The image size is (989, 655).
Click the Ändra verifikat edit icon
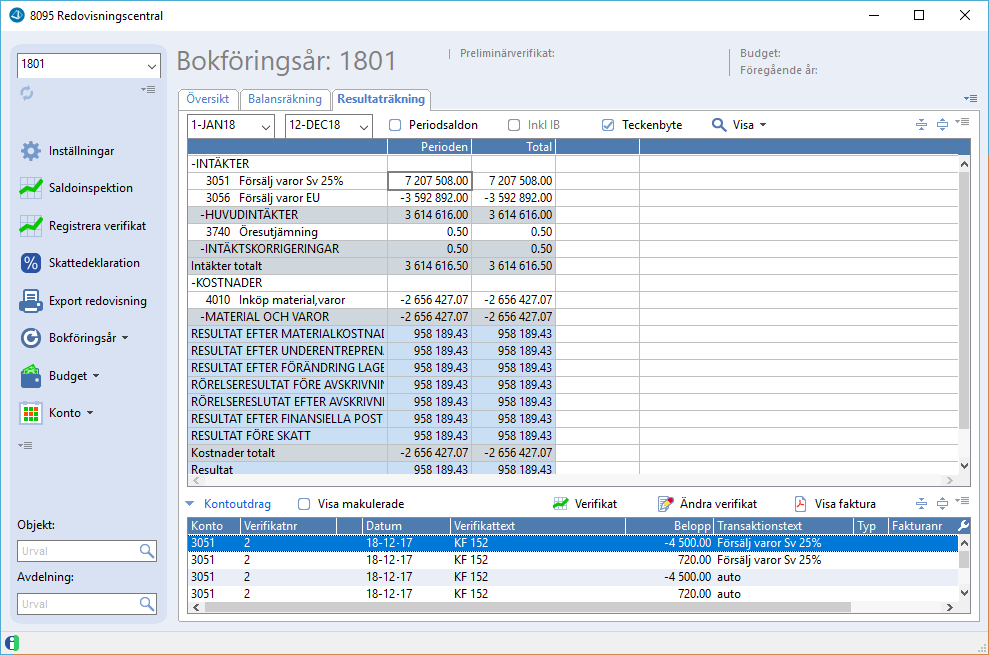(x=665, y=504)
